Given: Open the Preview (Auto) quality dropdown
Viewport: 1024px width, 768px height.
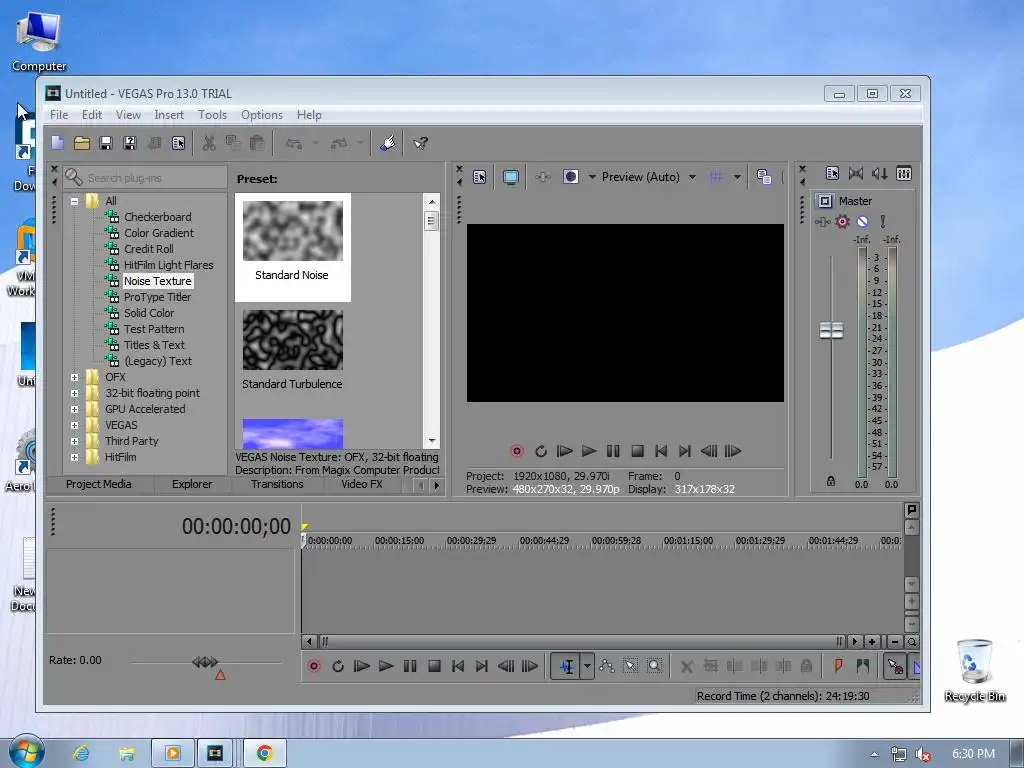Looking at the screenshot, I should [648, 177].
